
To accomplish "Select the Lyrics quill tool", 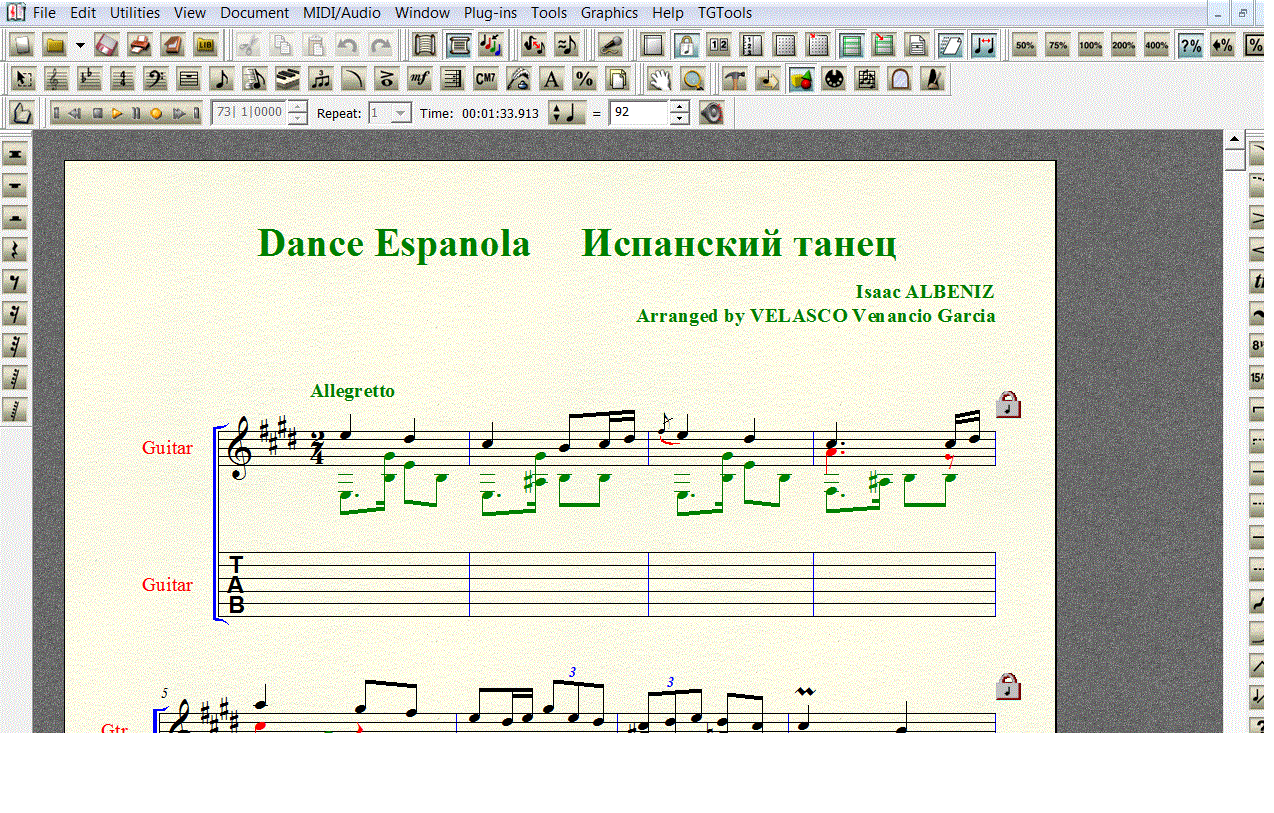I will (519, 80).
